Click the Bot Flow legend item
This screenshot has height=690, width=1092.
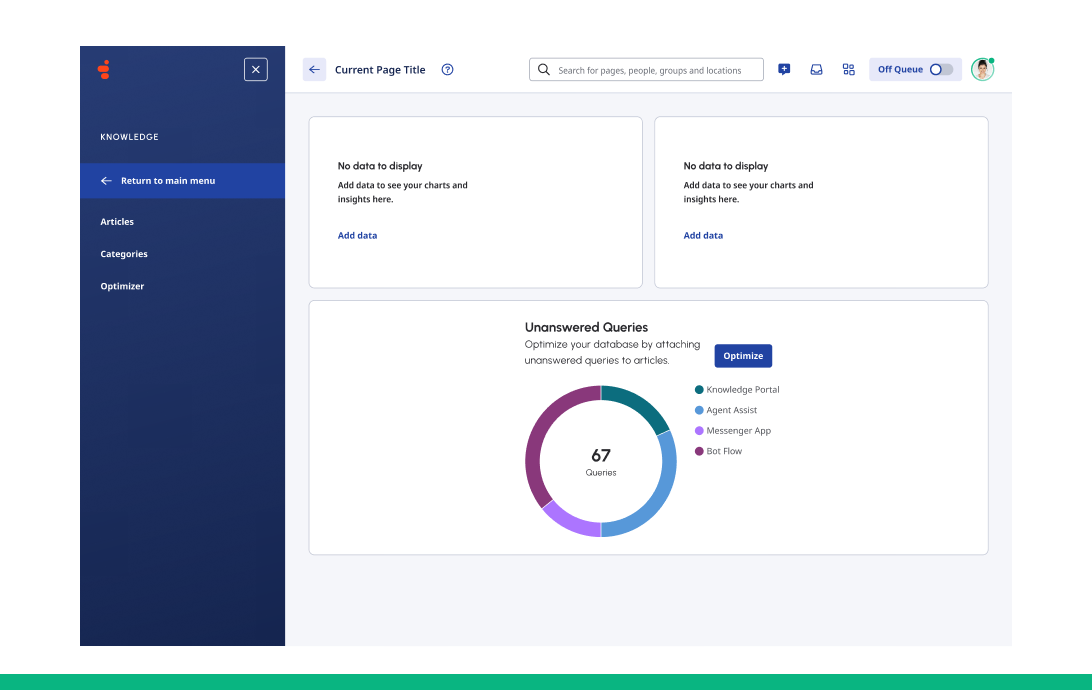(724, 451)
